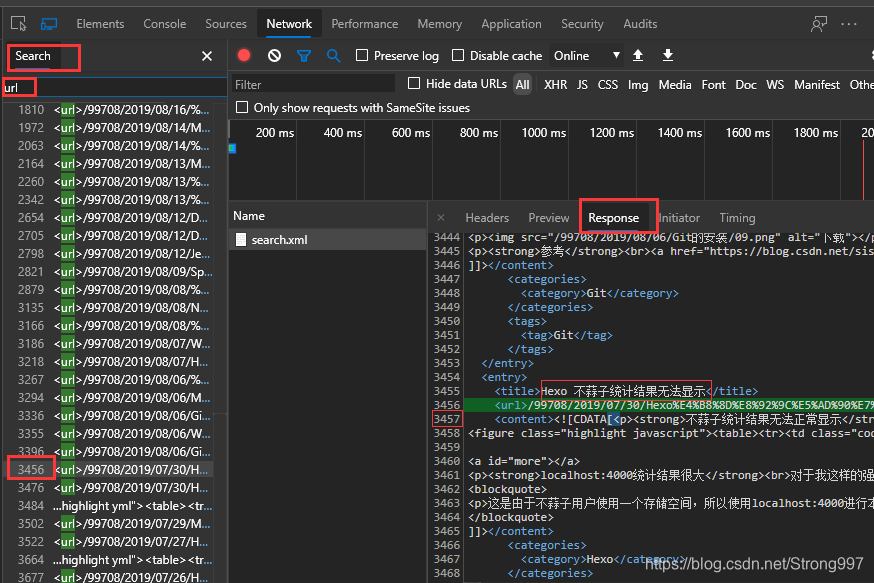Filter requests by Manifest type
Image resolution: width=874 pixels, height=583 pixels.
pos(817,85)
